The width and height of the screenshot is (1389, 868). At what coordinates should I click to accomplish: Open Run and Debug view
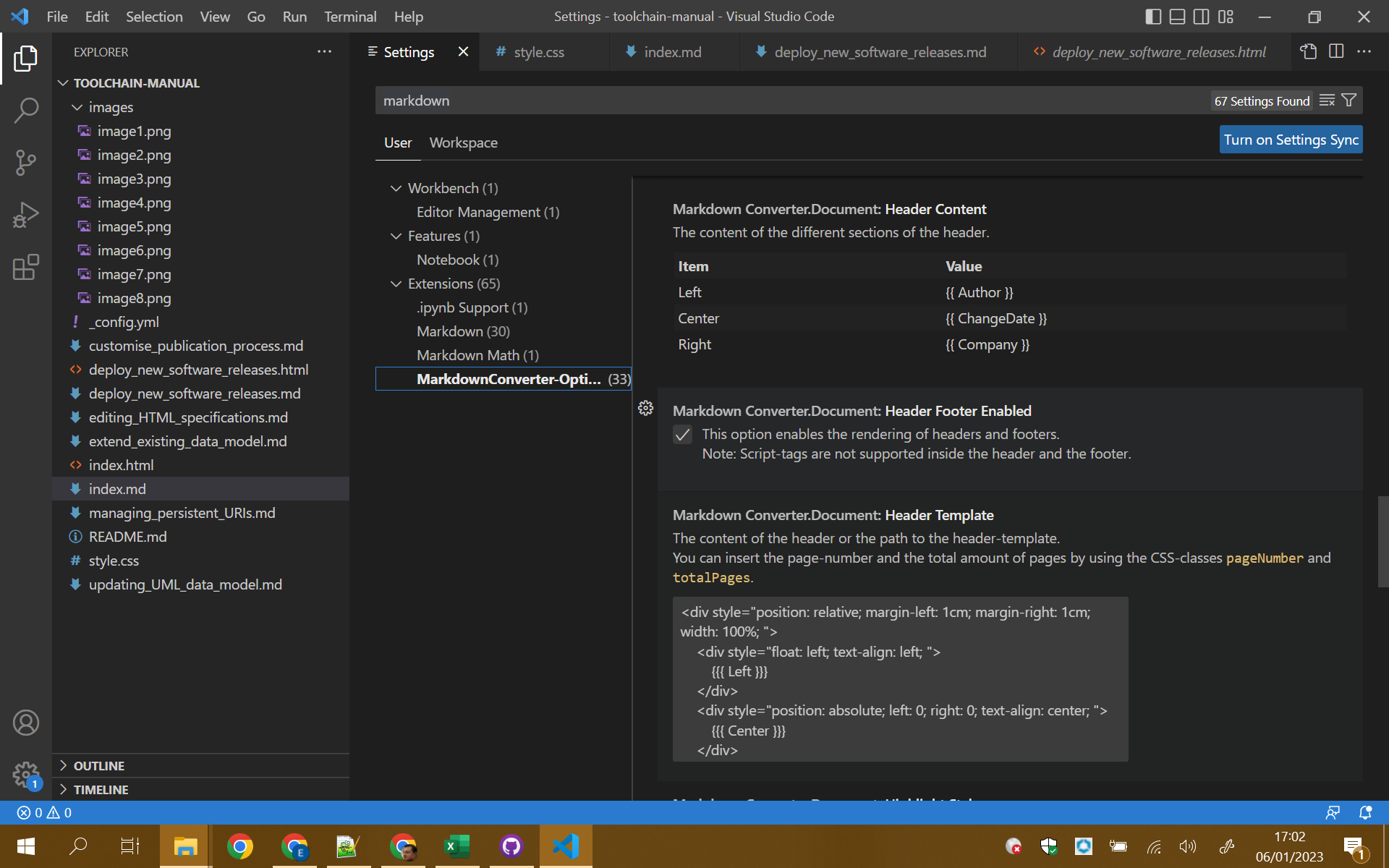click(x=26, y=215)
